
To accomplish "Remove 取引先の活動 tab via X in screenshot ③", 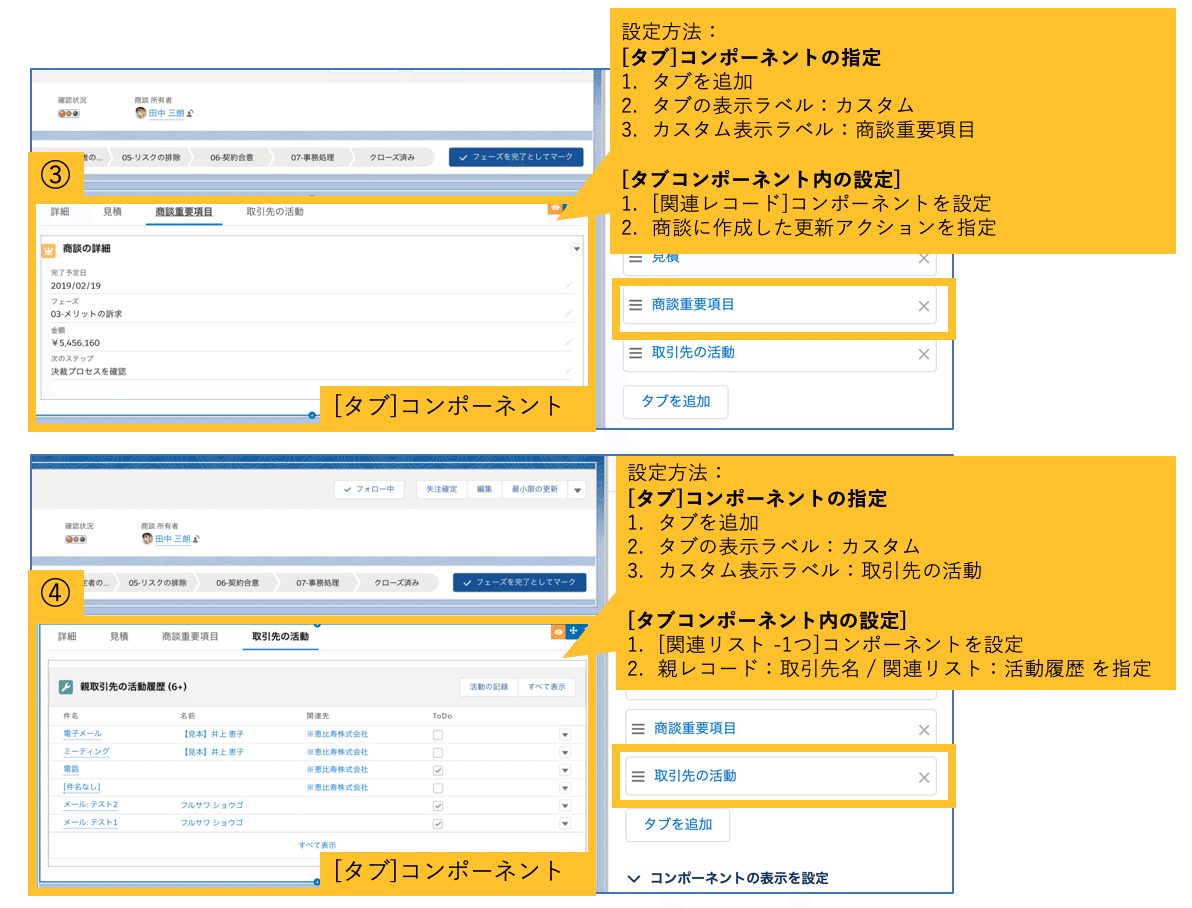I will coord(924,354).
